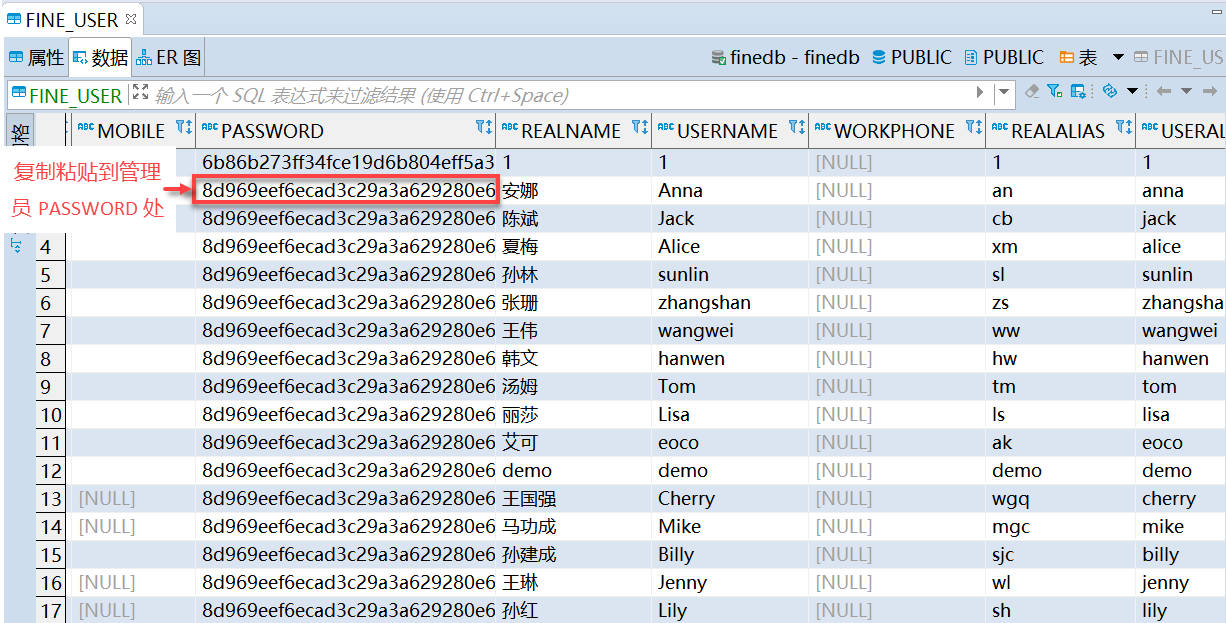Select the REALNAME cell 孙红
The height and width of the screenshot is (623, 1226).
click(x=574, y=610)
